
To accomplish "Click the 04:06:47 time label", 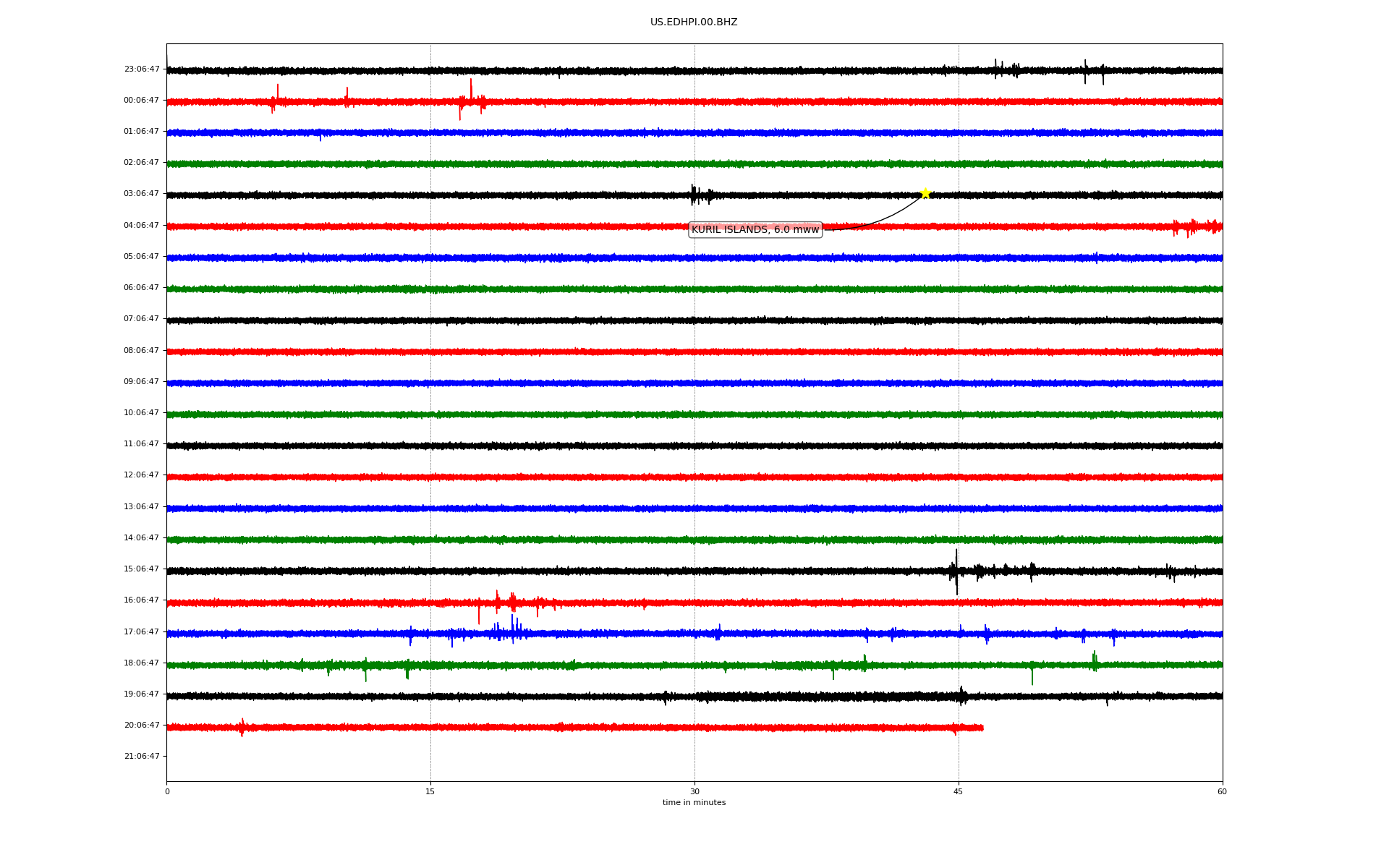I will coord(142,226).
